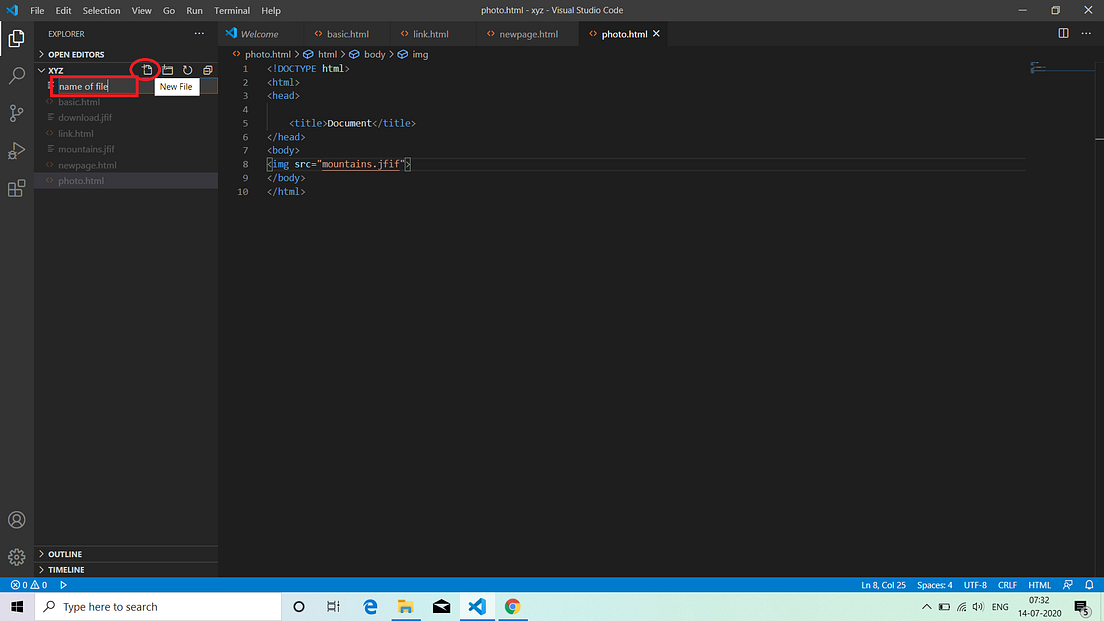Screen dimensions: 1104x621
Task: Open the Go menu
Action: coord(169,11)
